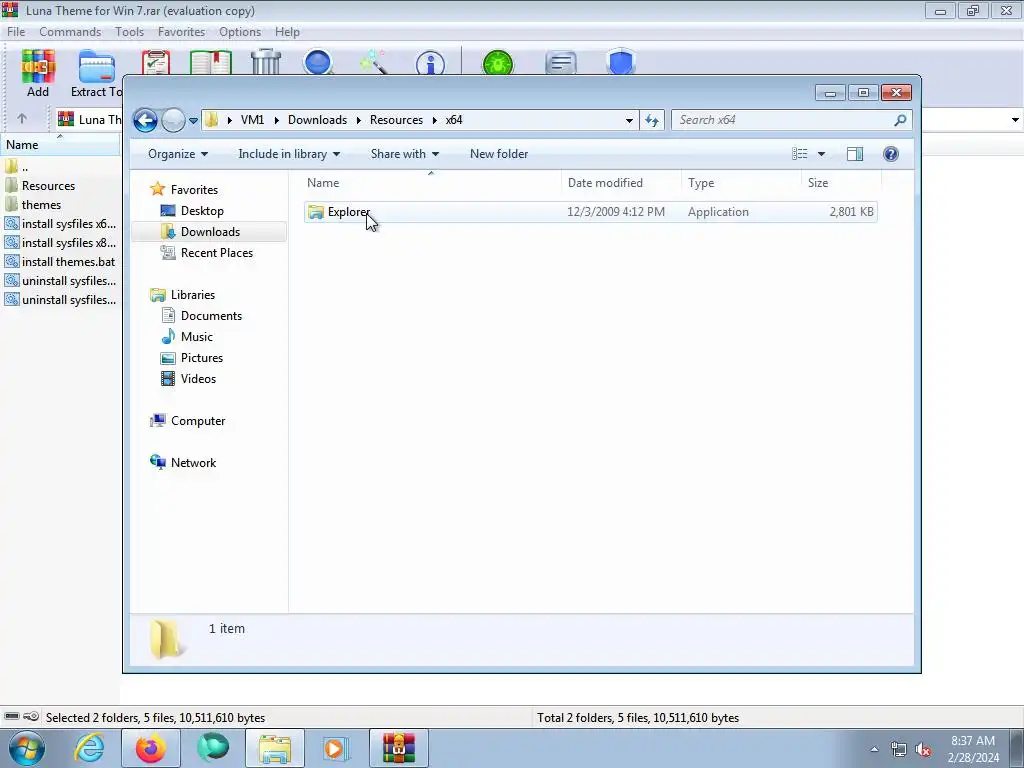This screenshot has height=768, width=1024.
Task: Sort by Date modified column header
Action: [621, 183]
